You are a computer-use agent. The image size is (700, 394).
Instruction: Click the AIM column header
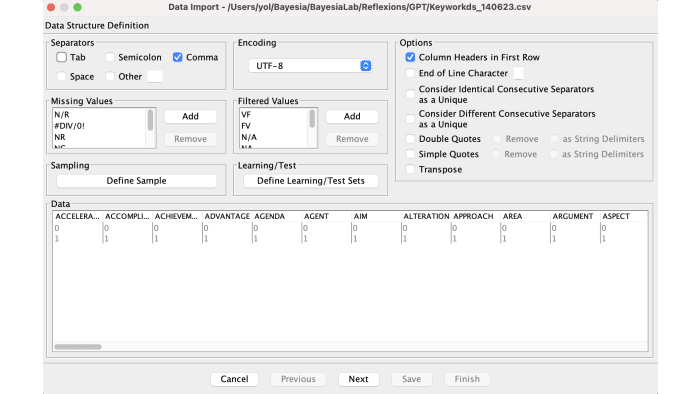click(x=376, y=216)
